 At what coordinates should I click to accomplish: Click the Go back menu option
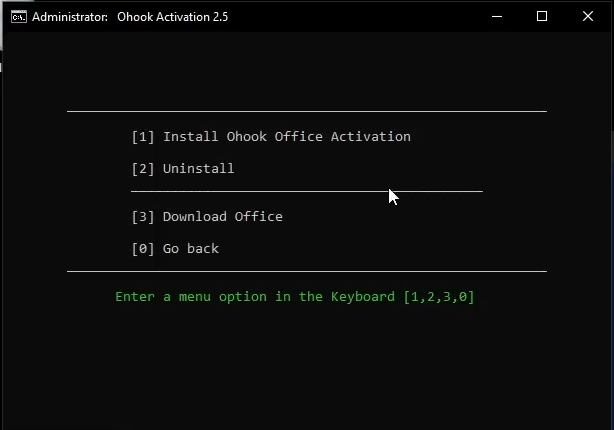tap(190, 248)
